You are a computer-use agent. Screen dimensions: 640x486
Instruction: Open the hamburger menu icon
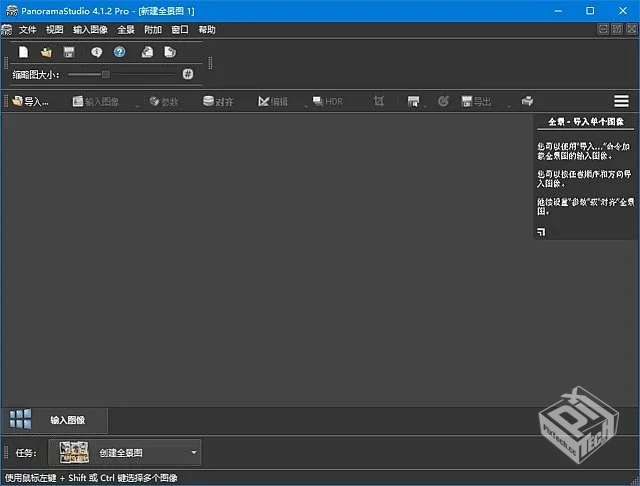click(621, 101)
